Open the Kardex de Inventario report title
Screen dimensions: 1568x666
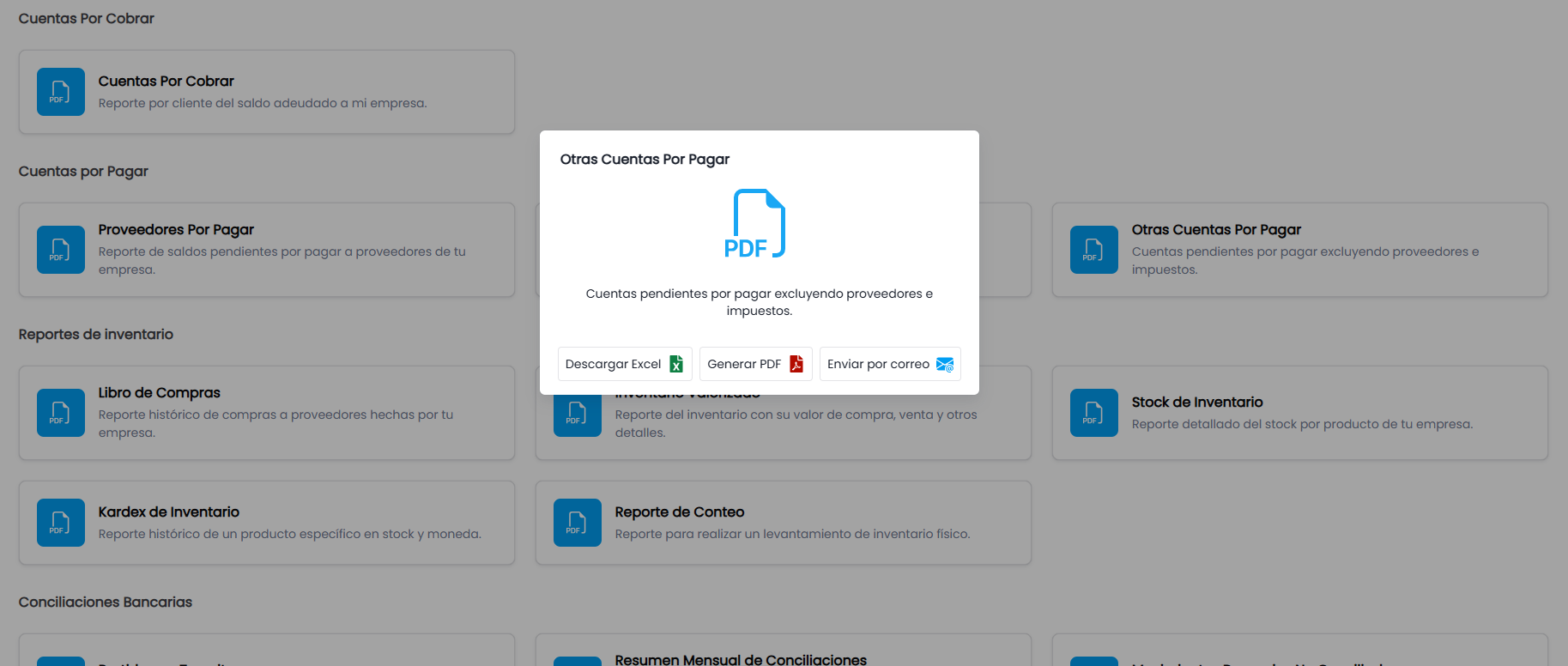click(169, 512)
